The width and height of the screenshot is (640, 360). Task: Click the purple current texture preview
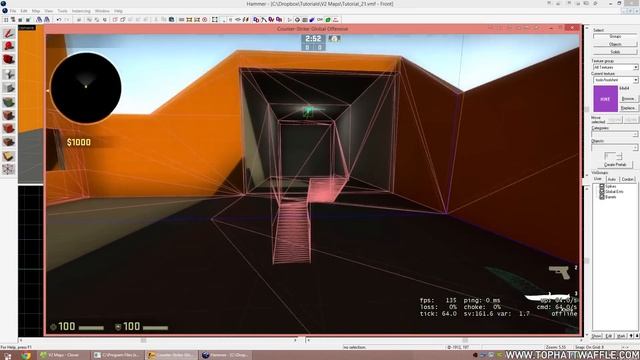[605, 99]
